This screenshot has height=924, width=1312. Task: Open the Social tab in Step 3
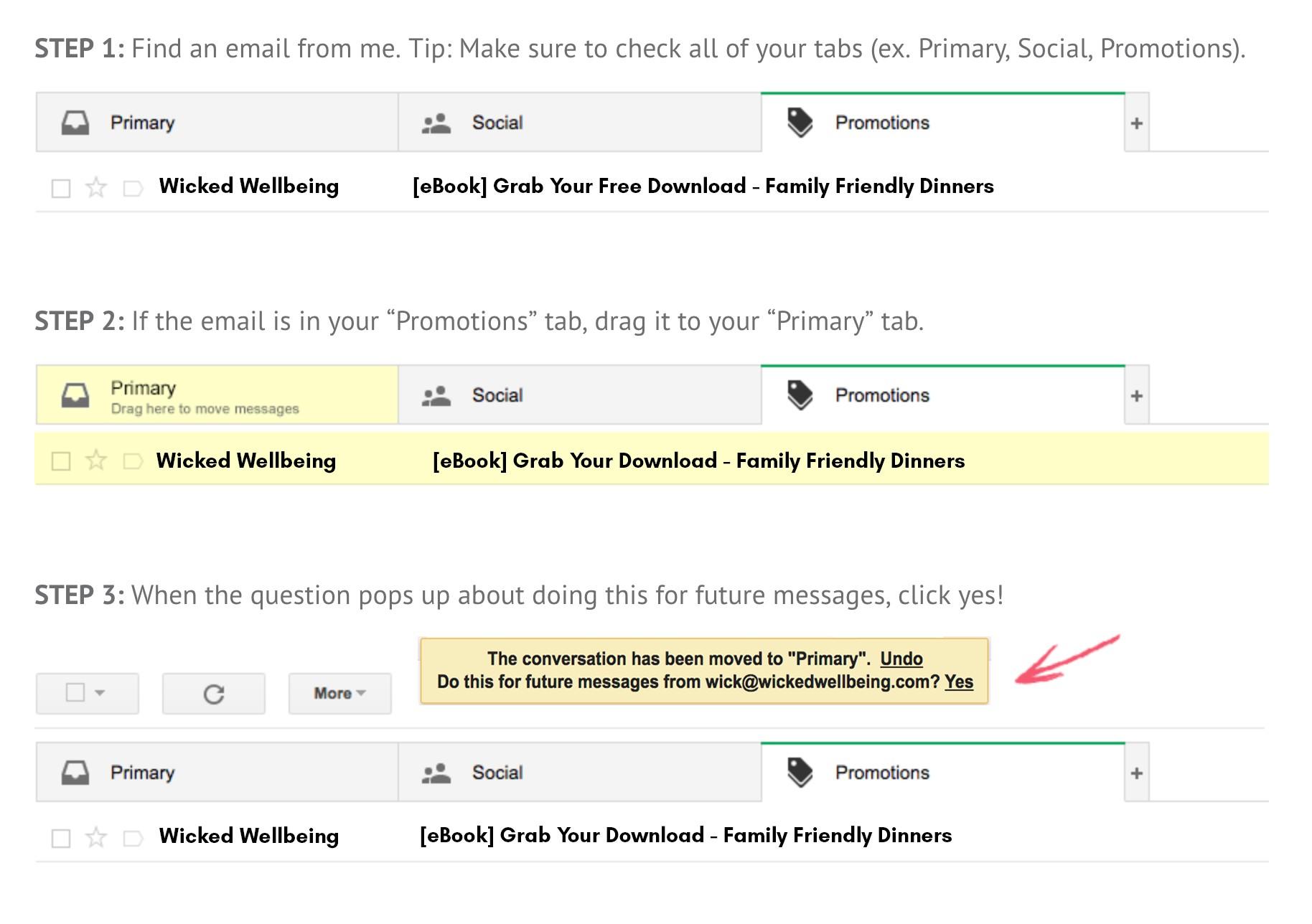pos(579,773)
